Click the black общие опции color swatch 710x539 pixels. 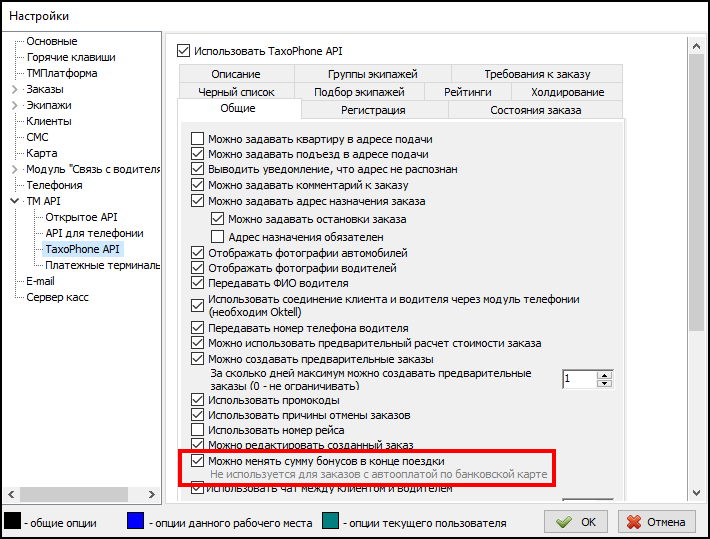tap(12, 522)
